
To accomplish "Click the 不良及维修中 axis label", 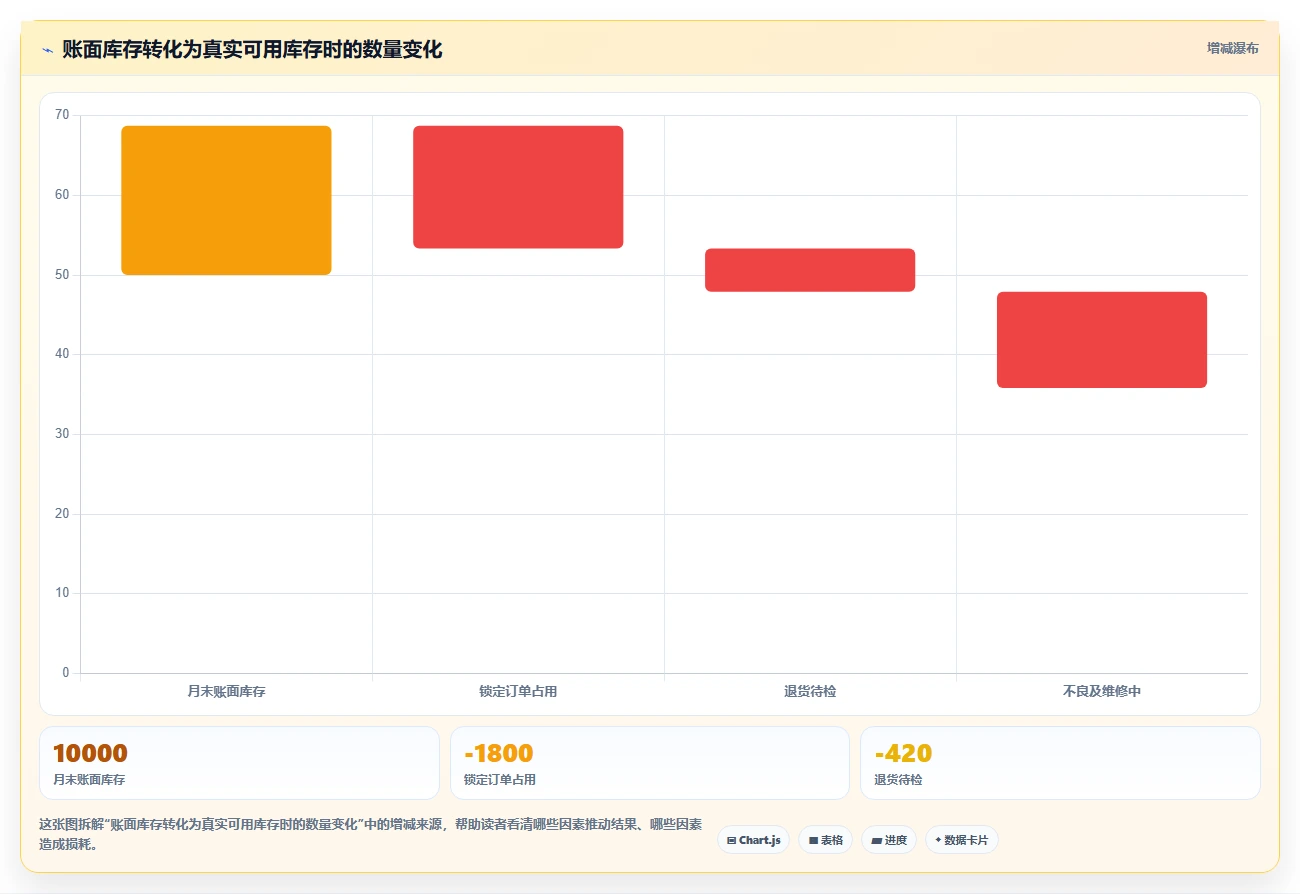I will [1102, 691].
